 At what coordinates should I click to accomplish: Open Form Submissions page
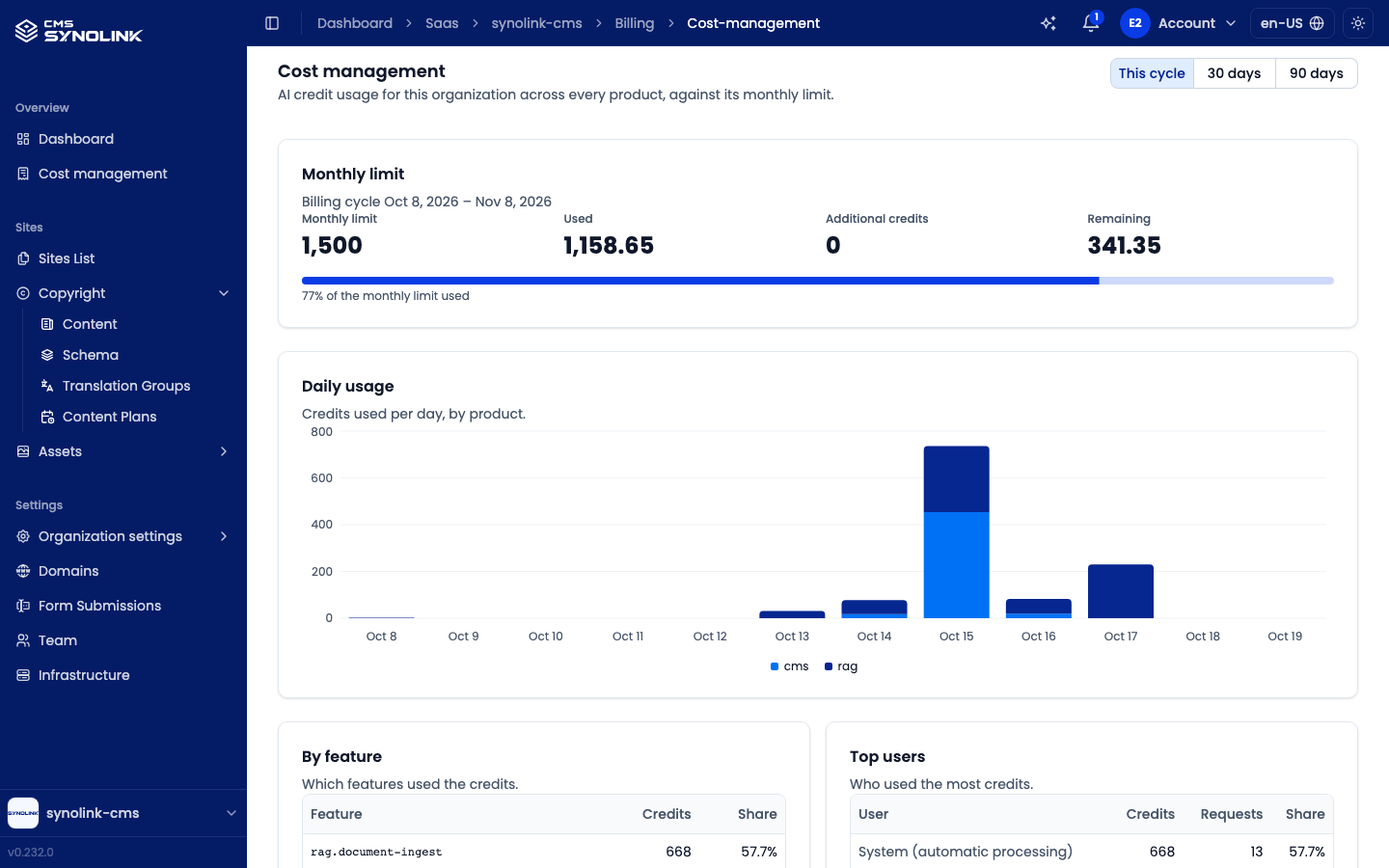pyautogui.click(x=123, y=606)
